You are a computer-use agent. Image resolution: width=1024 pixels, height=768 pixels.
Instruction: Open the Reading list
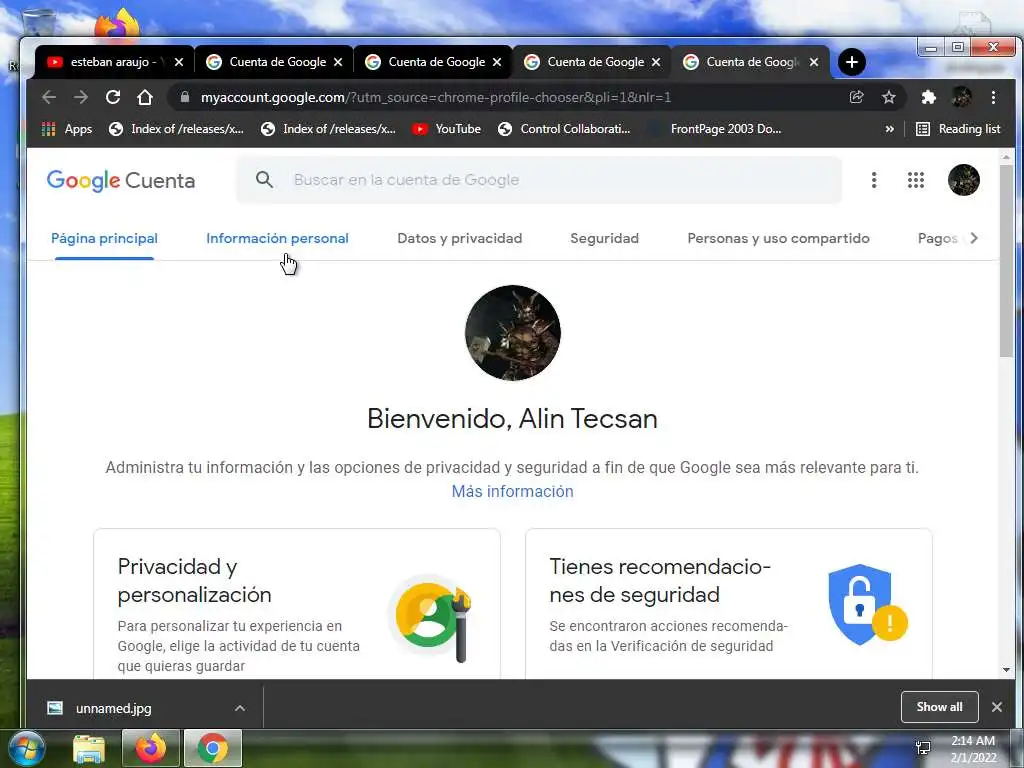tap(958, 129)
